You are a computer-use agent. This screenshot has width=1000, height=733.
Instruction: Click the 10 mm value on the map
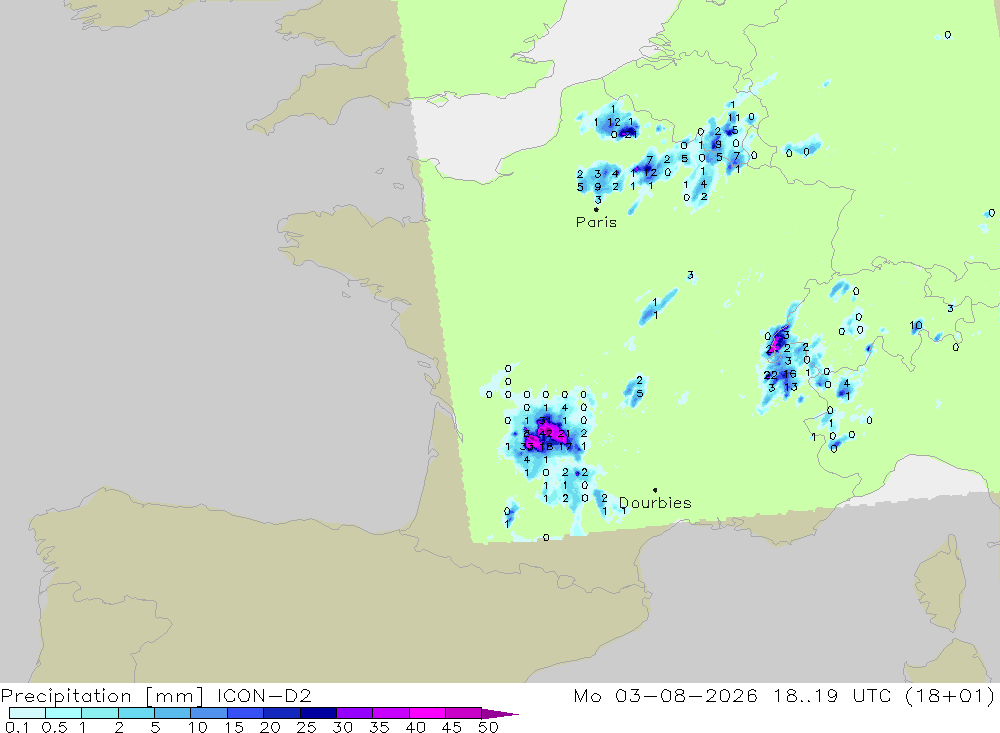916,325
